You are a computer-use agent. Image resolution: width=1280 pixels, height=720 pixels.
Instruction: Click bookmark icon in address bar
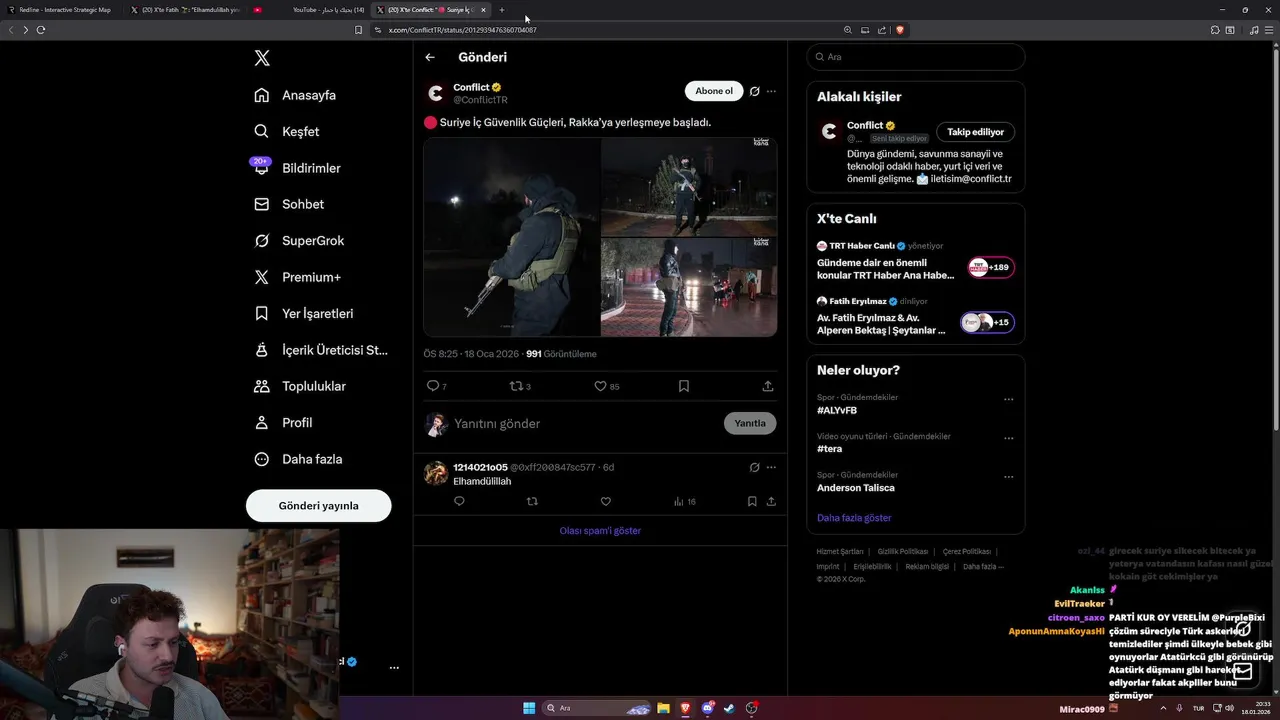358,30
